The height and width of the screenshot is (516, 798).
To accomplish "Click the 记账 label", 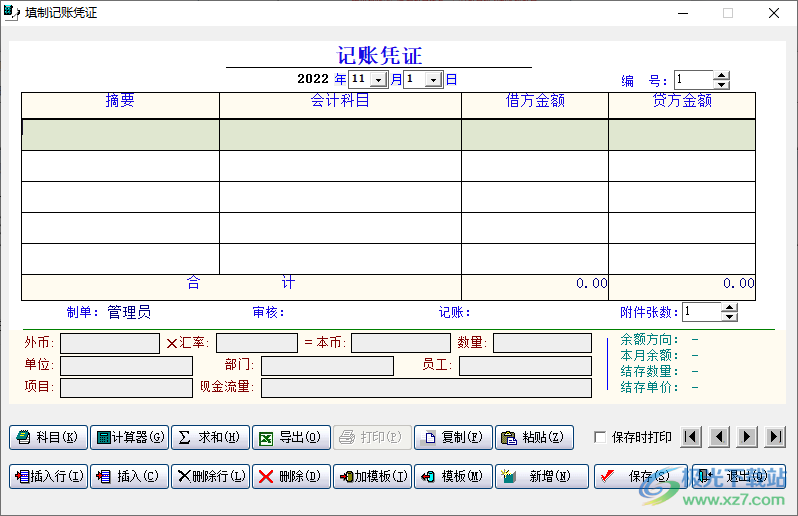I will coord(454,312).
